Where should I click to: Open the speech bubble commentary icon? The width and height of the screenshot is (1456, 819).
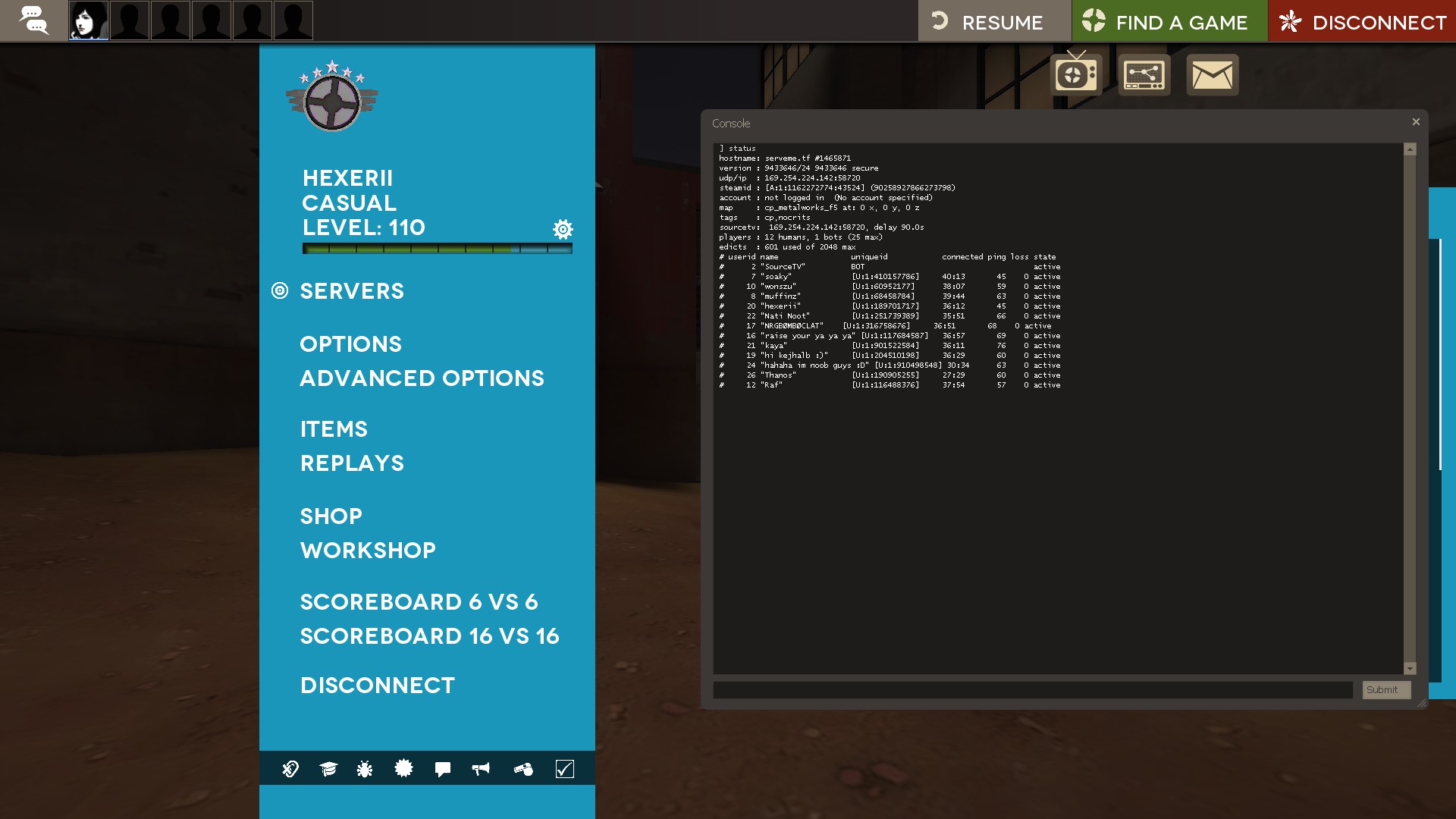point(443,769)
